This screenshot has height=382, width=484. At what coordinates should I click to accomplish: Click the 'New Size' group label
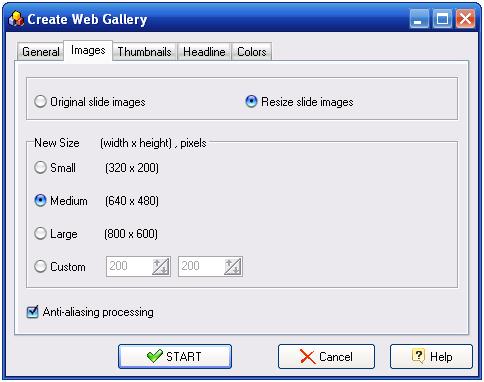[x=57, y=143]
